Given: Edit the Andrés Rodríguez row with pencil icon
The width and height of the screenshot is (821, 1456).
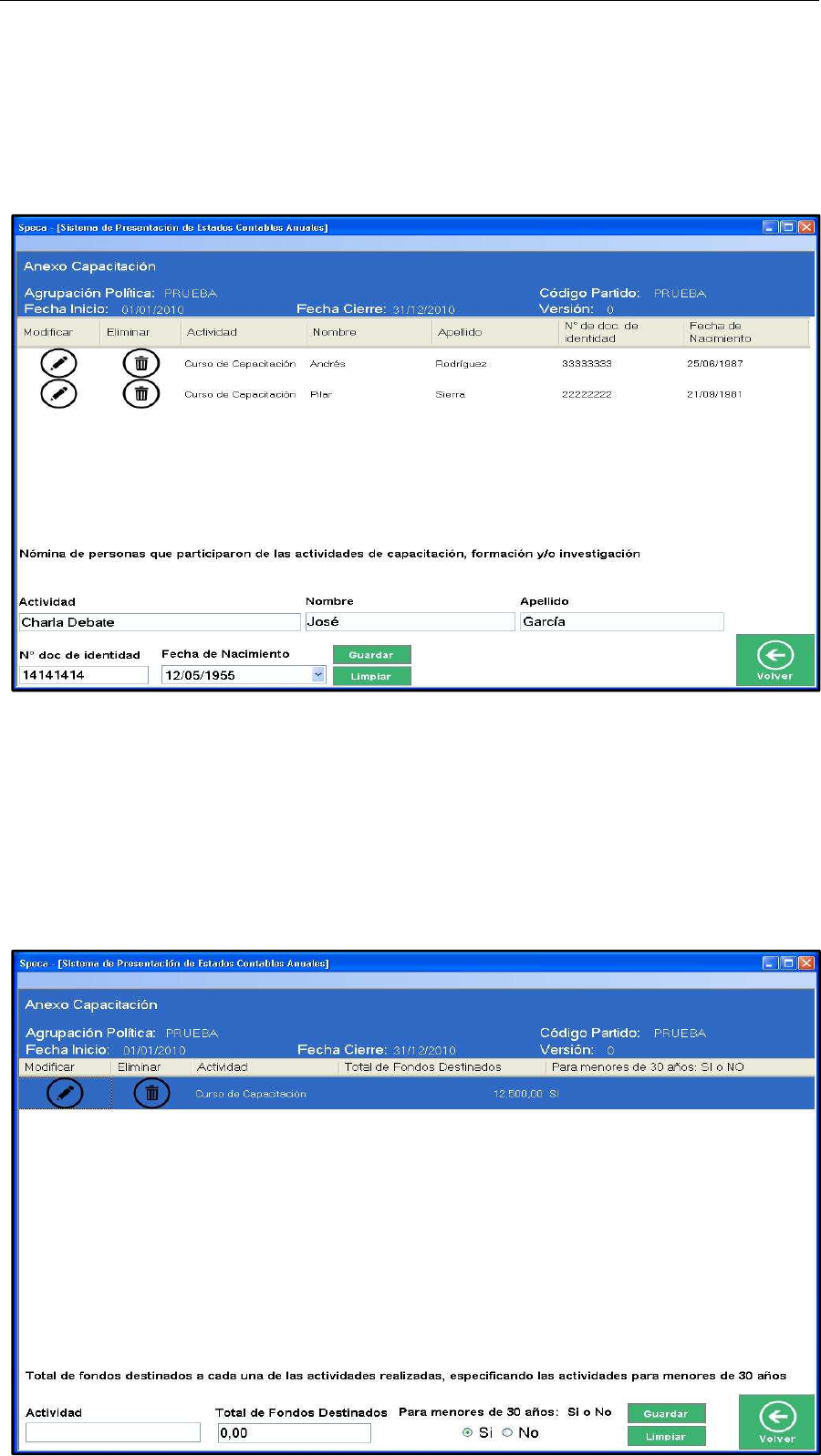Looking at the screenshot, I should tap(59, 363).
